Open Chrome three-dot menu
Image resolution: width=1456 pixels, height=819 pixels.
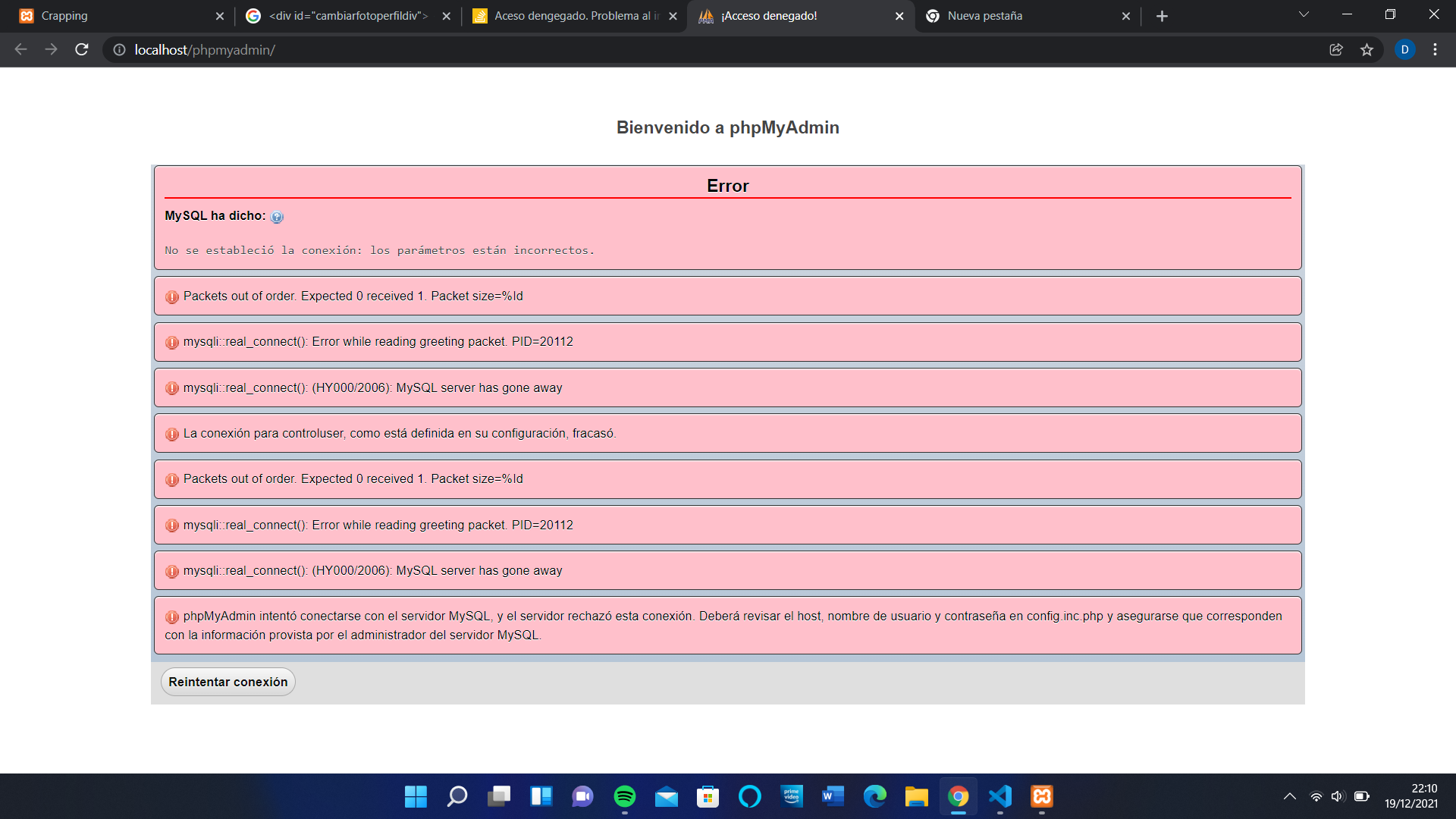[x=1435, y=49]
